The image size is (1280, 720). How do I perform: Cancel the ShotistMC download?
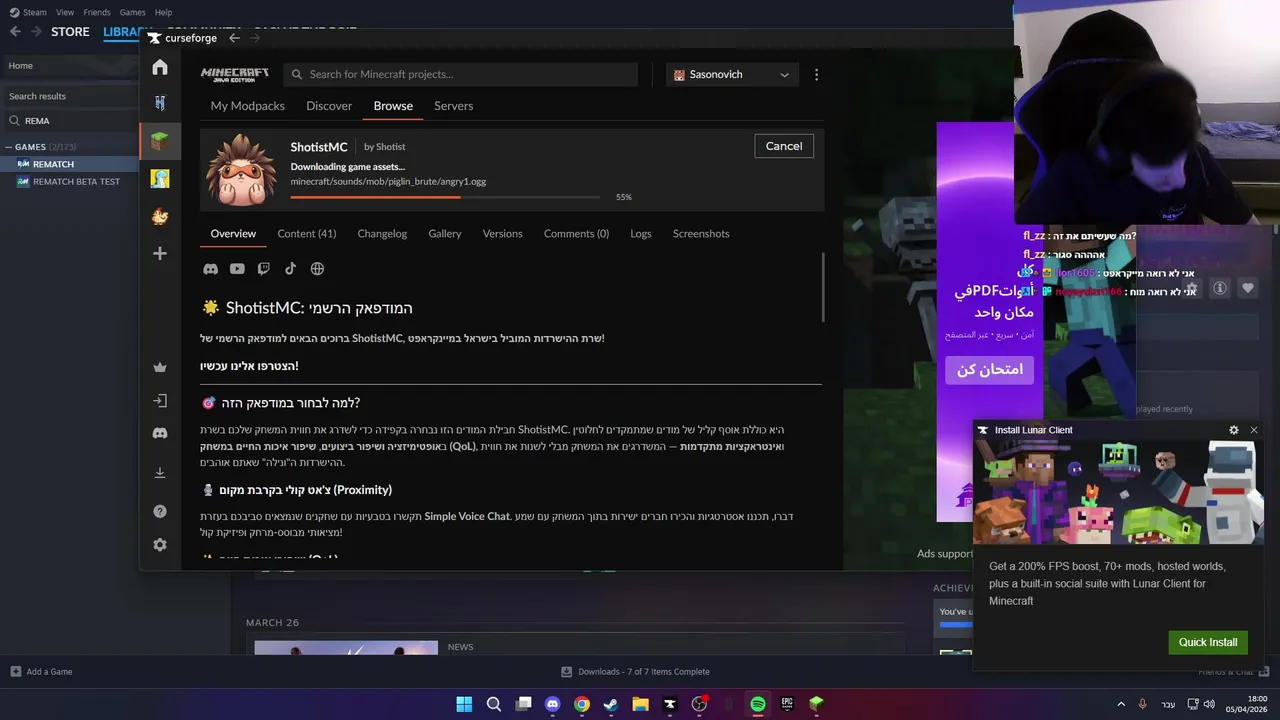tap(784, 146)
